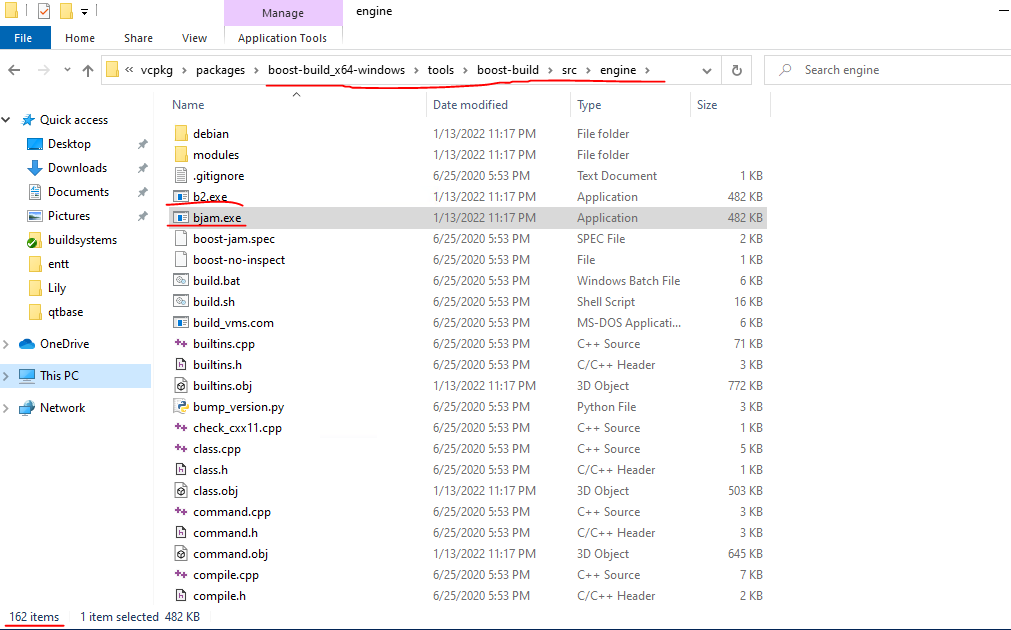Image resolution: width=1011 pixels, height=630 pixels.
Task: Collapse the Quick access tree section
Action: 6,119
